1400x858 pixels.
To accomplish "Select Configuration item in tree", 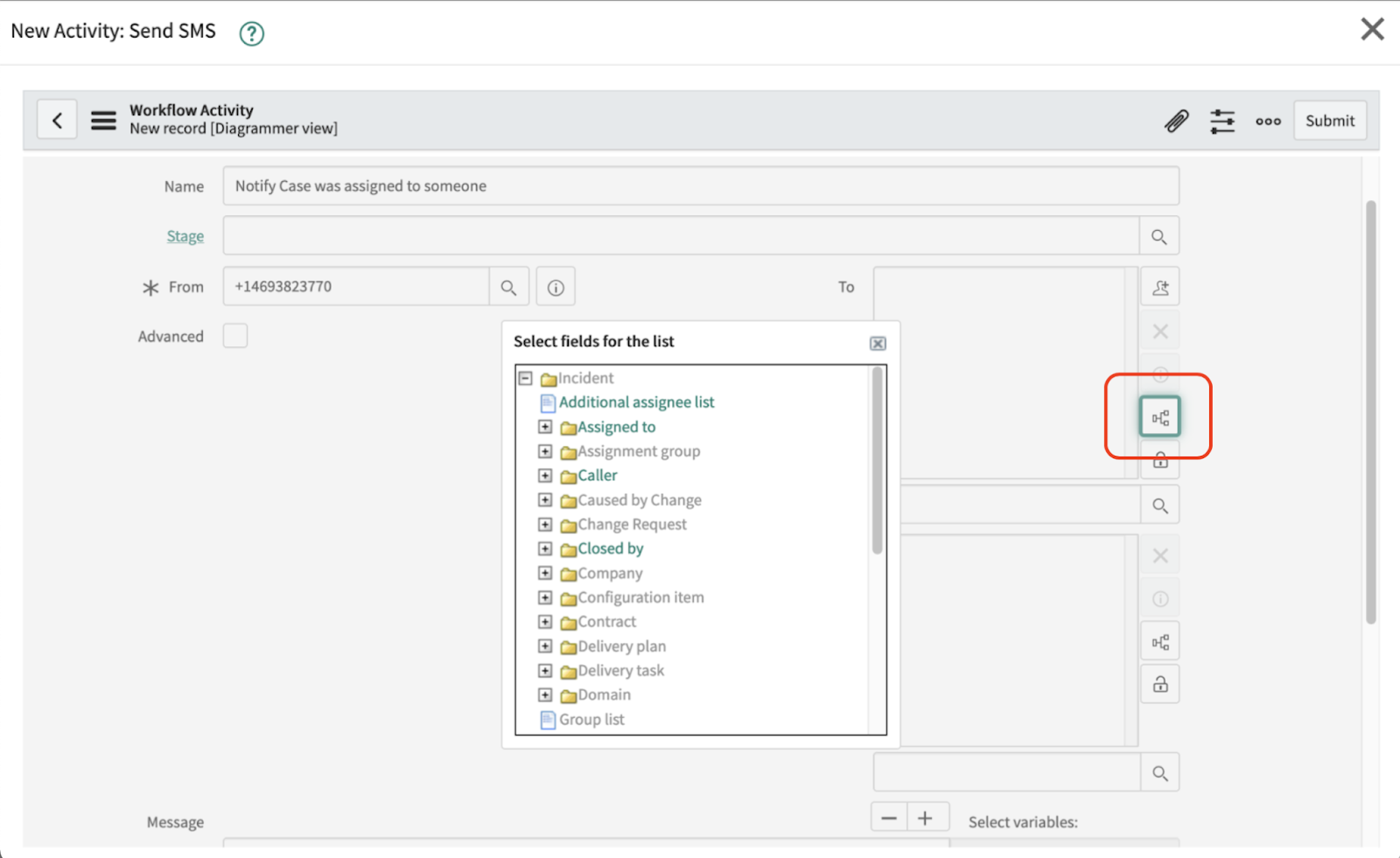I will [x=640, y=597].
